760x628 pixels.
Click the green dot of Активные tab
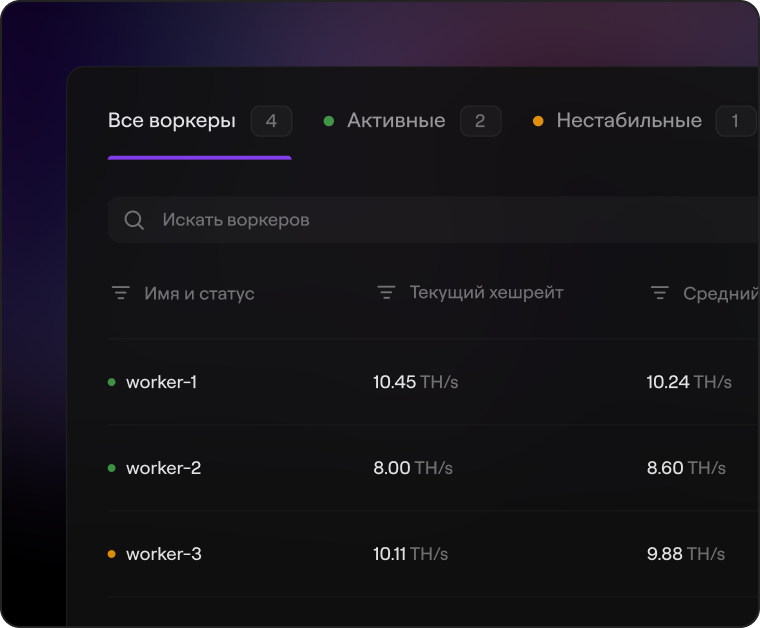[329, 121]
